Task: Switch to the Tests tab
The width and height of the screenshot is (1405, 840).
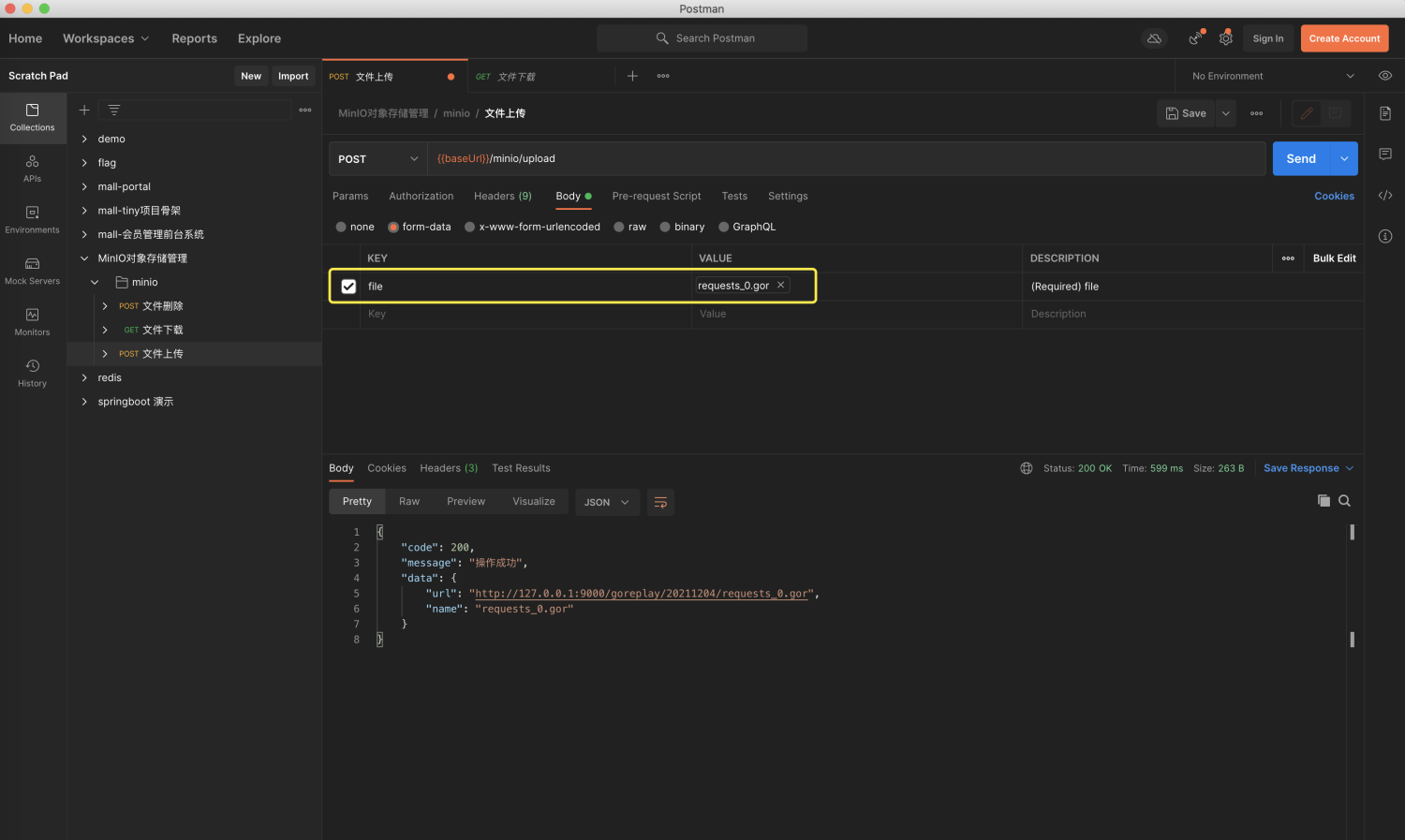Action: (734, 196)
